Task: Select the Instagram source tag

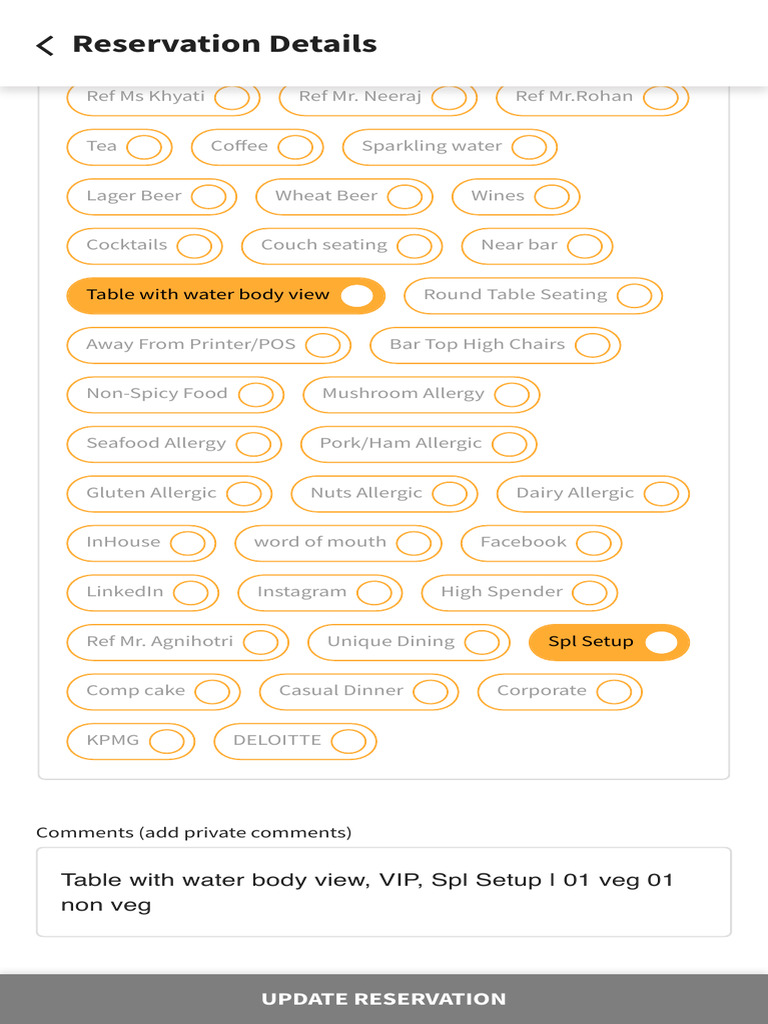Action: (320, 592)
